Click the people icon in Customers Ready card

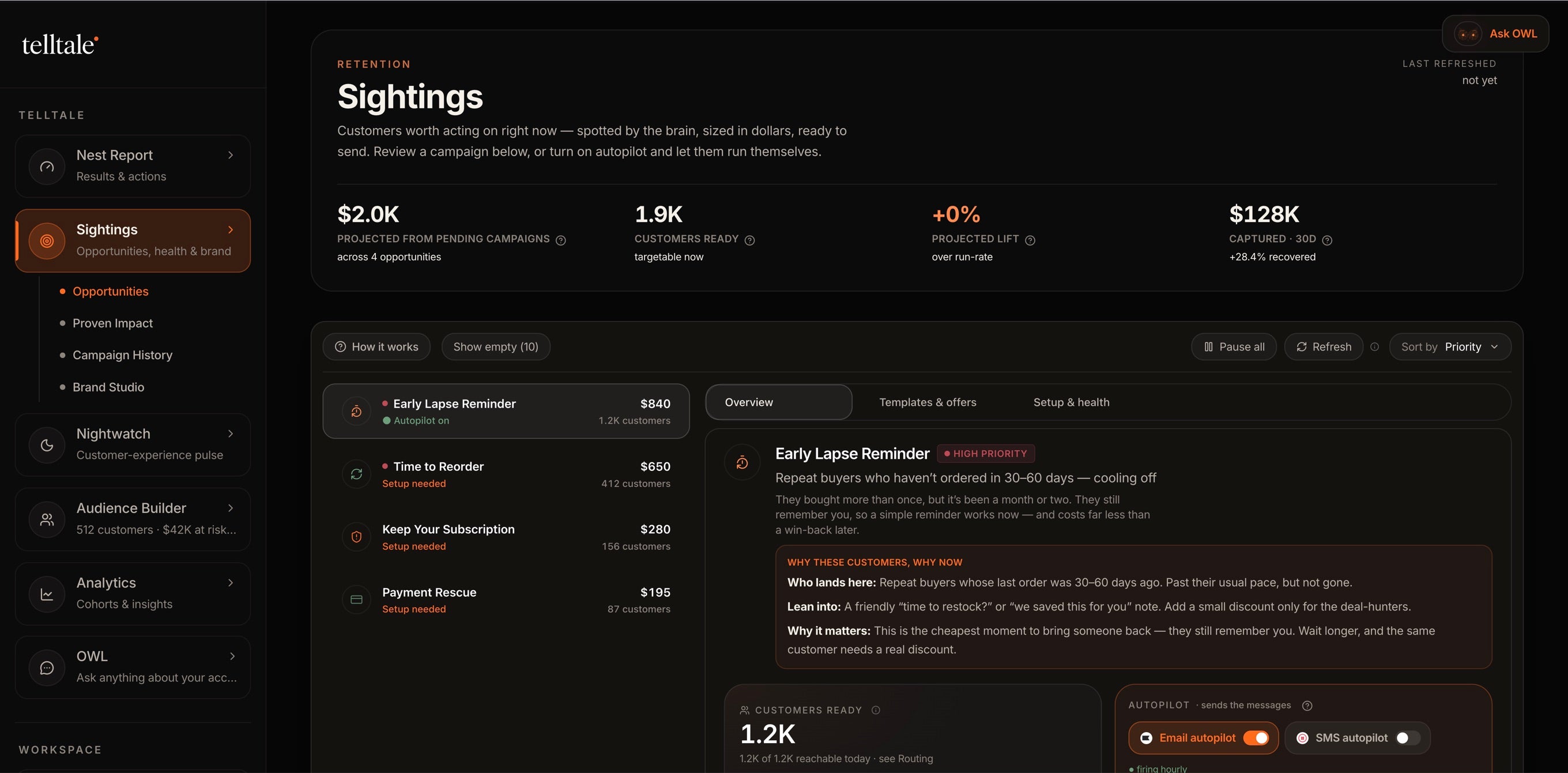(744, 710)
